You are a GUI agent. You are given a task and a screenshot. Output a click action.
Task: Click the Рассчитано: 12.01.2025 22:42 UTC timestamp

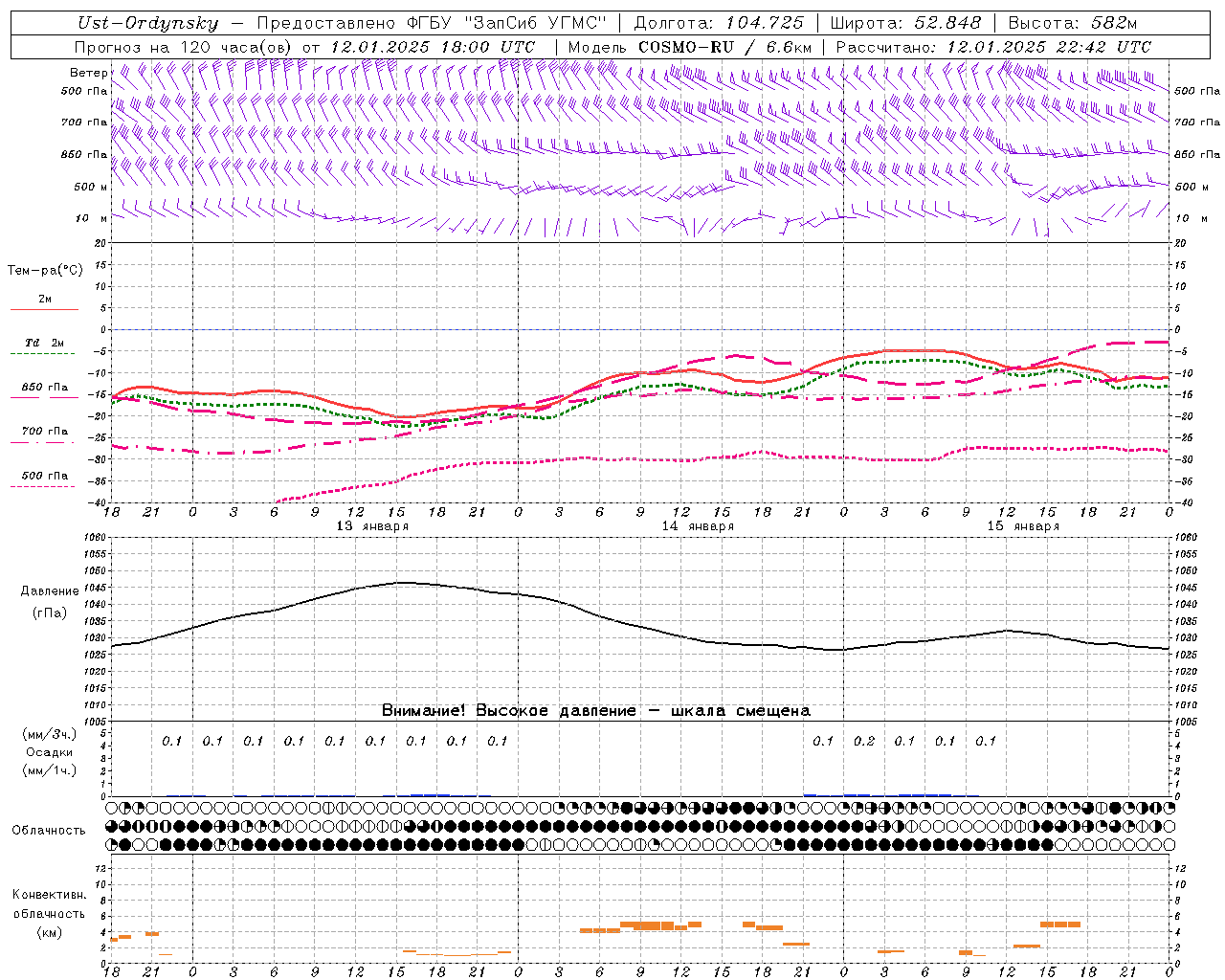[x=993, y=47]
